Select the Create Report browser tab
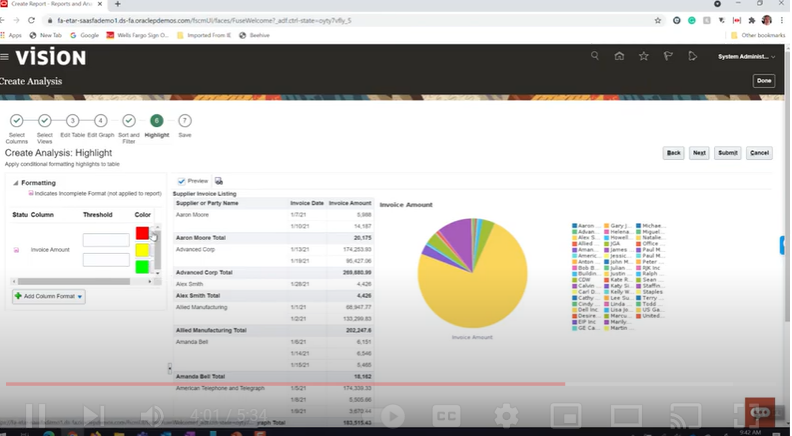The width and height of the screenshot is (792, 436). 51,4
